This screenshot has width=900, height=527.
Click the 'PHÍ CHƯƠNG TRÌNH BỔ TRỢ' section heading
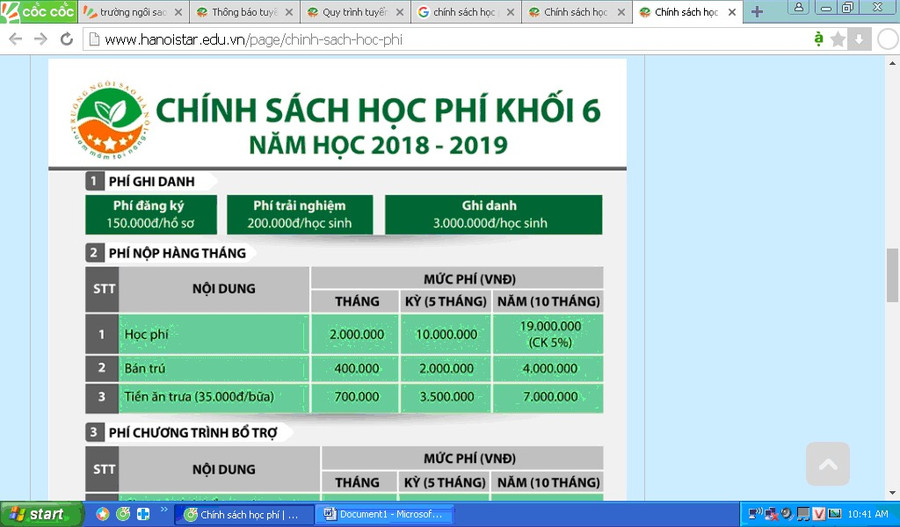click(x=193, y=432)
